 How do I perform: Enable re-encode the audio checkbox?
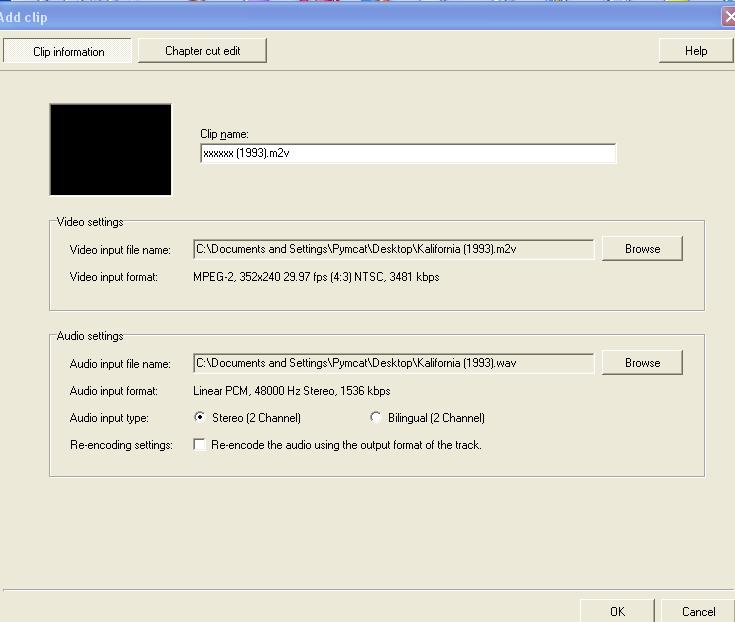tap(200, 444)
